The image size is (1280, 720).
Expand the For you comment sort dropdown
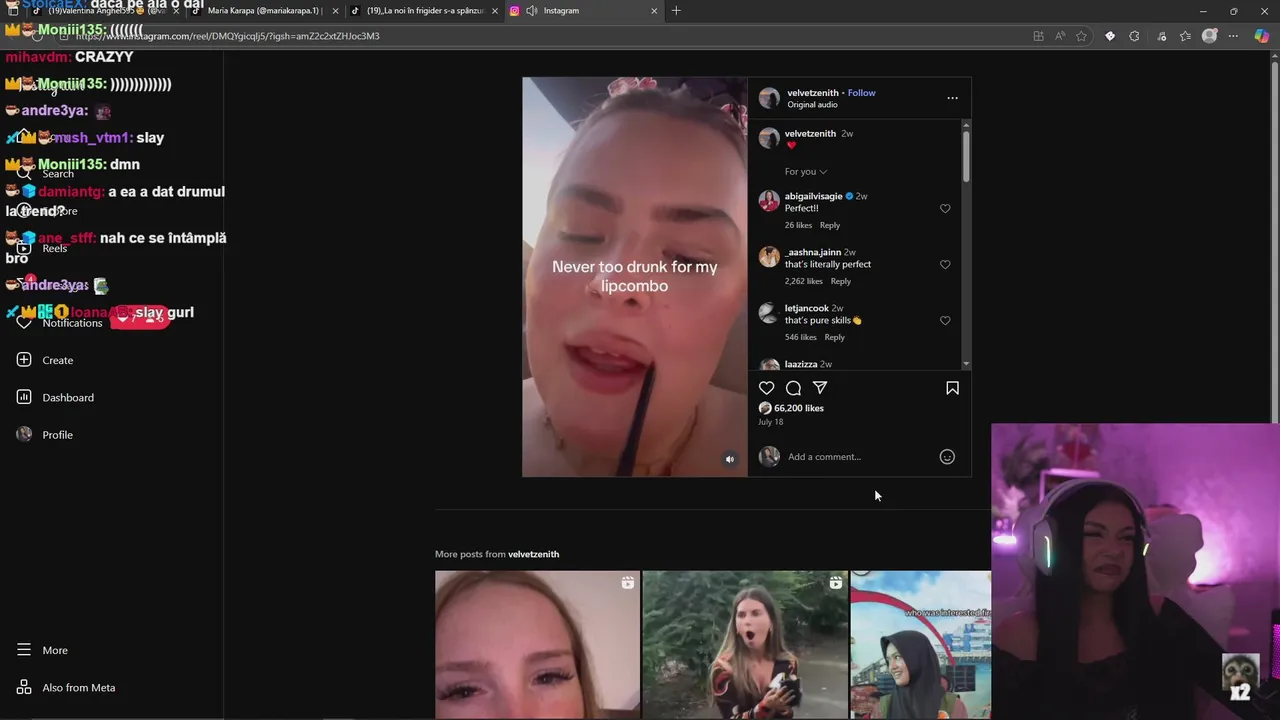pos(806,172)
